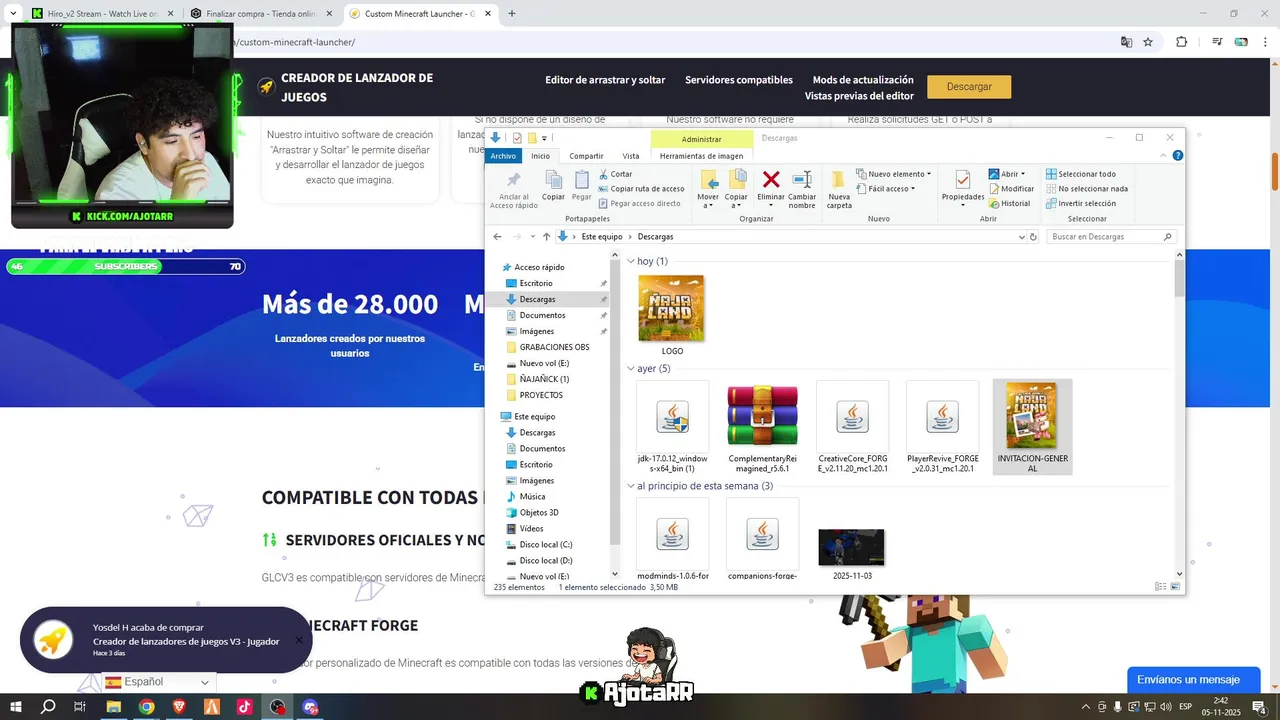This screenshot has width=1280, height=720.
Task: Switch to details view button
Action: point(1160,587)
